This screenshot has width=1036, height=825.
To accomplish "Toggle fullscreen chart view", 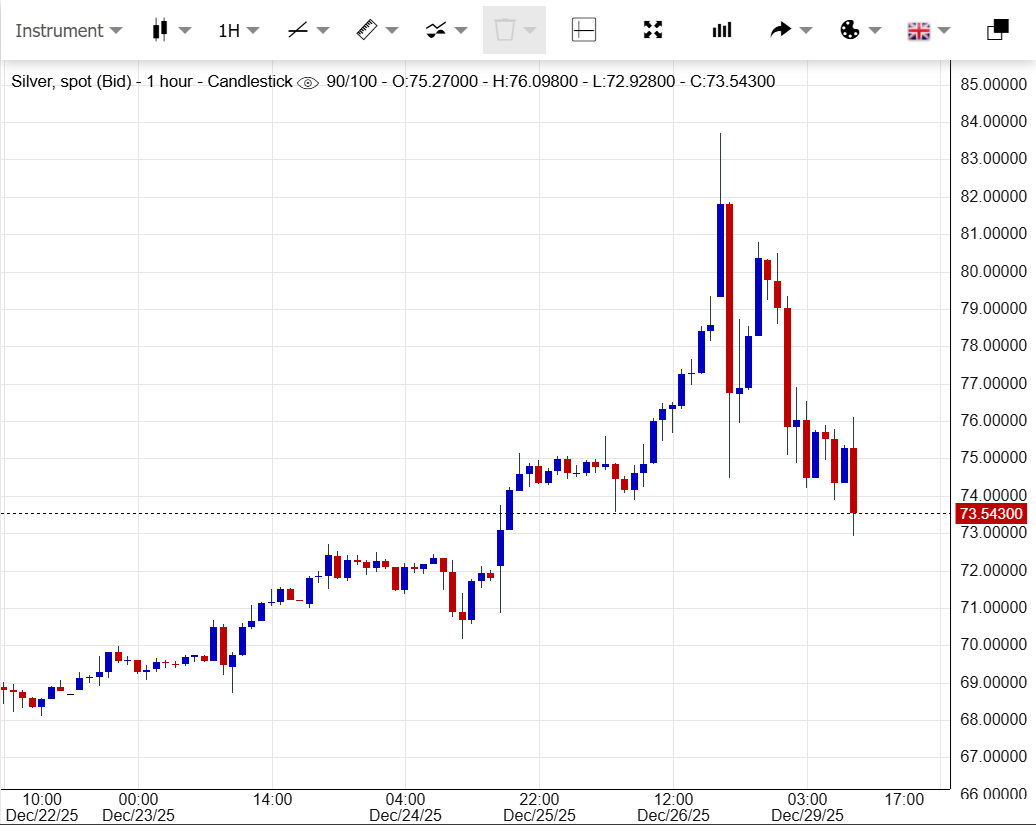I will pyautogui.click(x=653, y=30).
